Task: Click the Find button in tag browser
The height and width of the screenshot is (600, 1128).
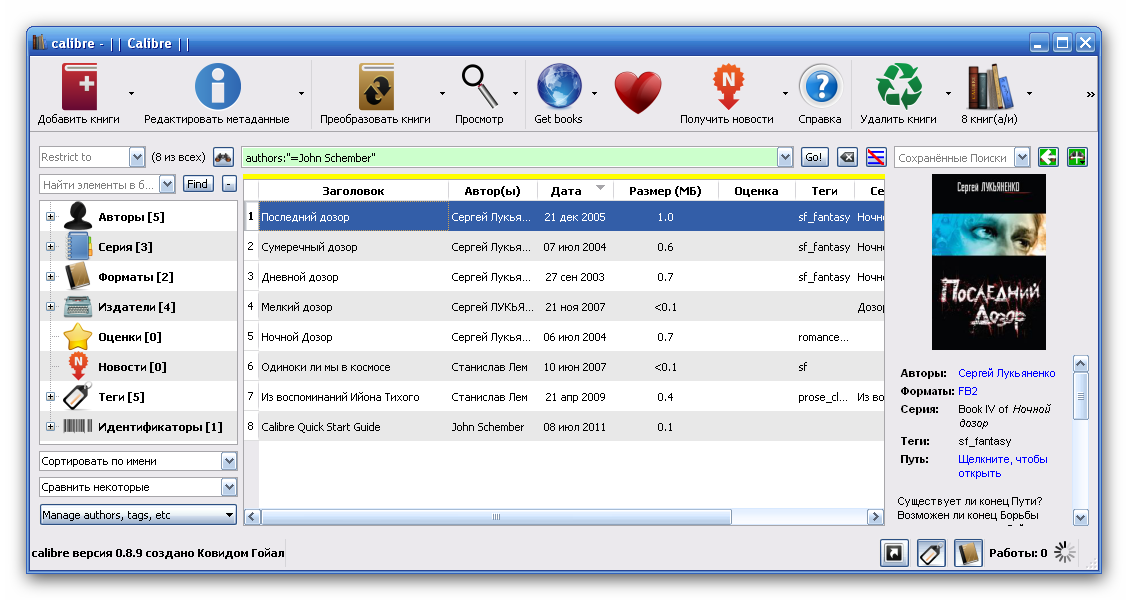Action: [198, 184]
